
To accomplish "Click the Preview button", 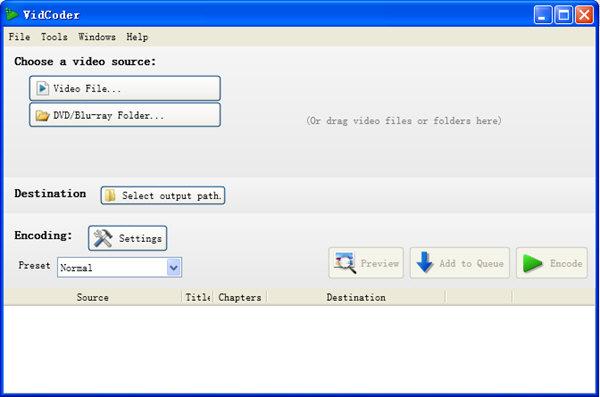I will pyautogui.click(x=366, y=263).
